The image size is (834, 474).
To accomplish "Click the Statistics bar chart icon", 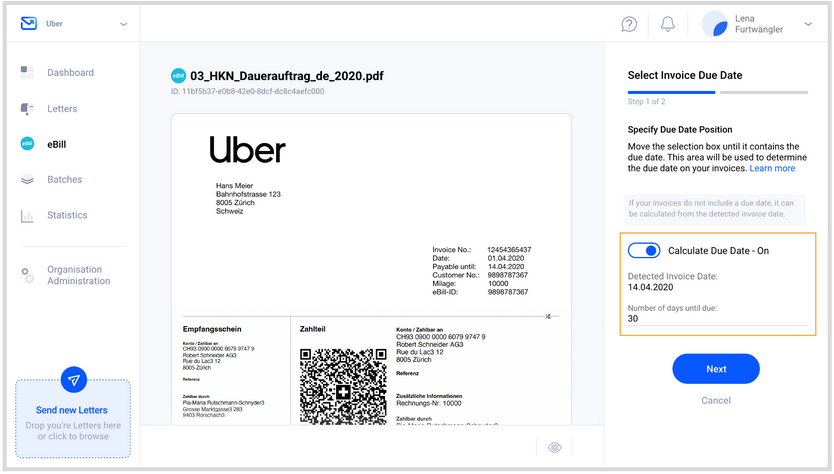I will tap(27, 215).
